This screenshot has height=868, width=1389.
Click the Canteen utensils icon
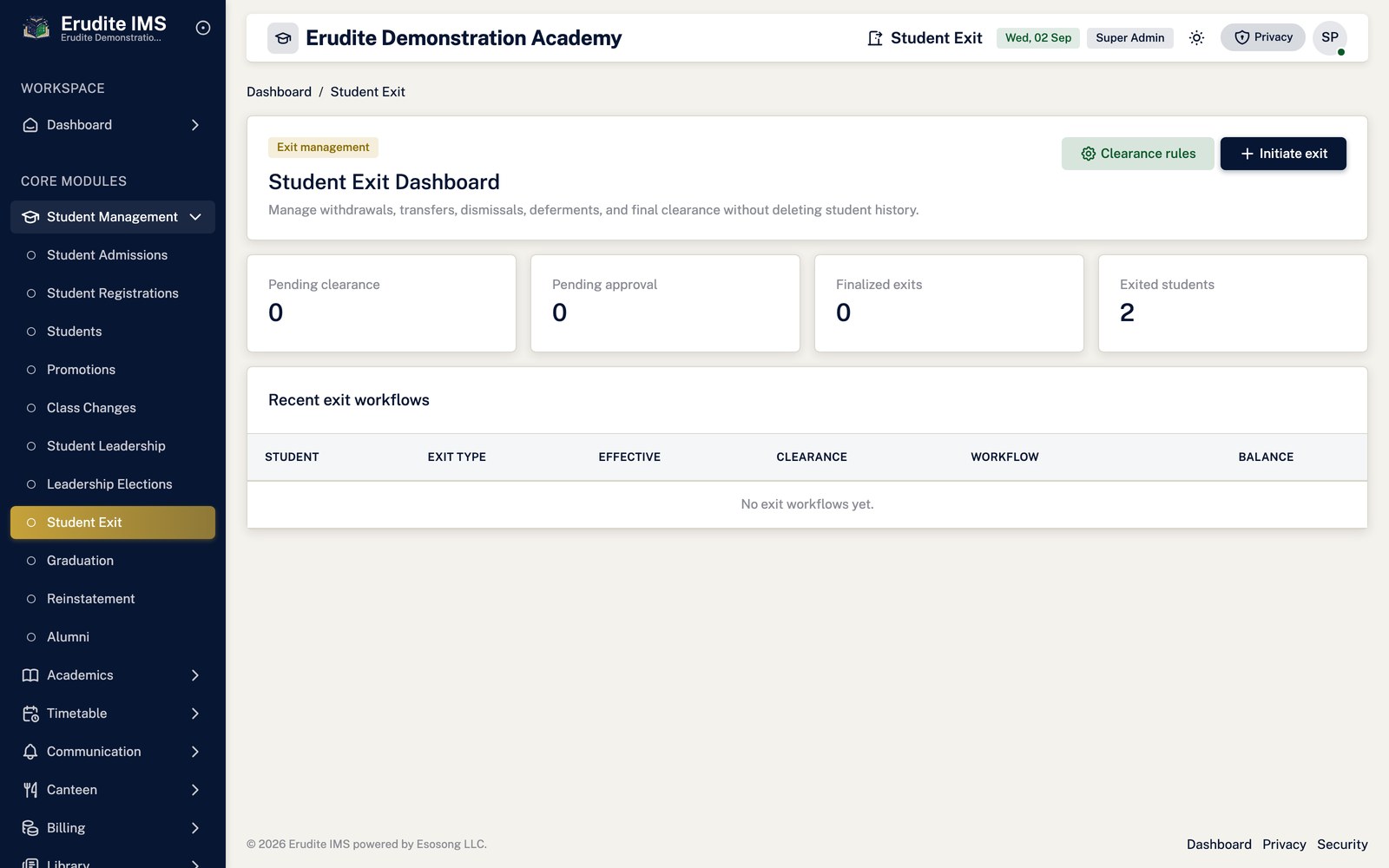[x=30, y=790]
